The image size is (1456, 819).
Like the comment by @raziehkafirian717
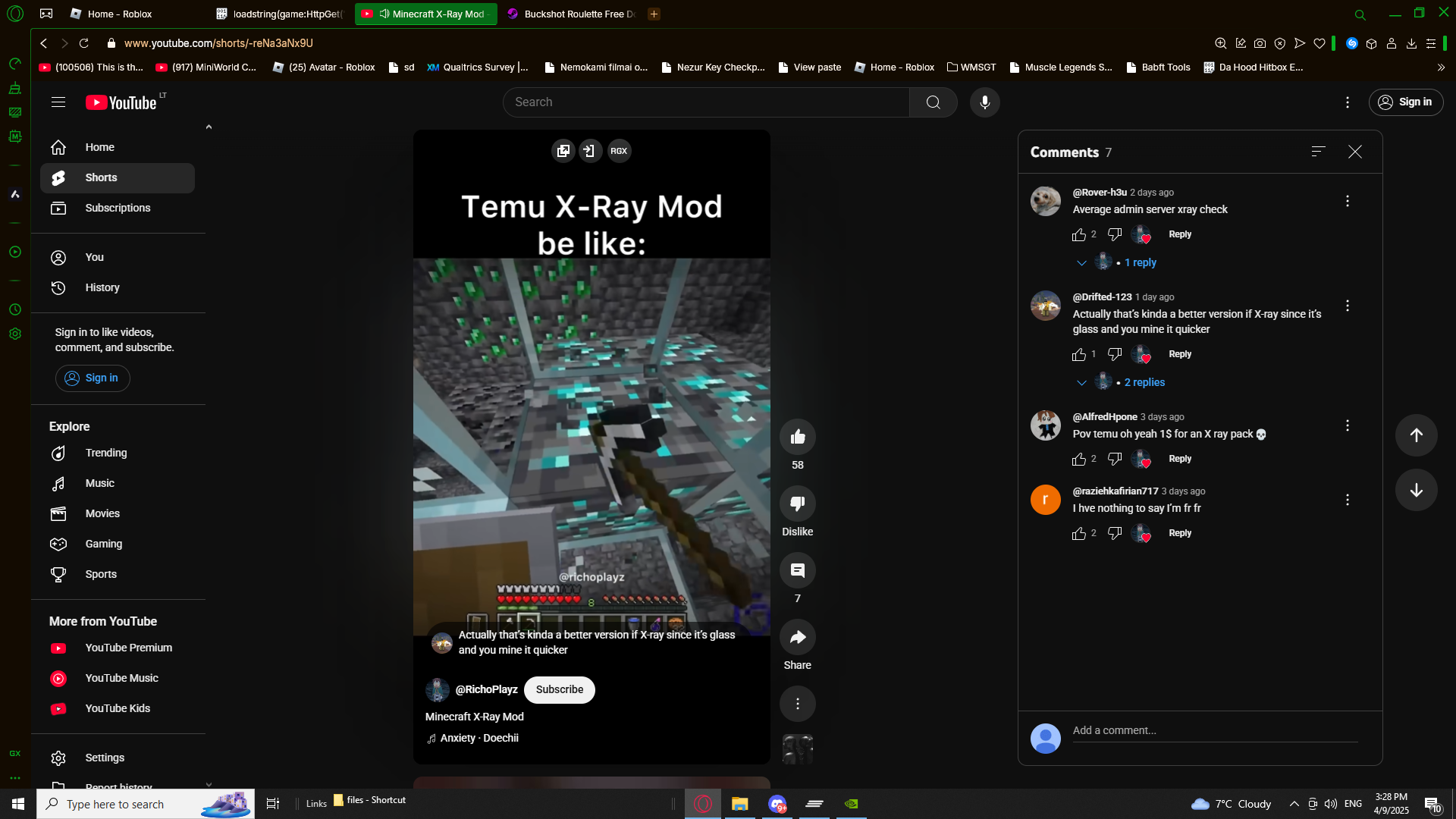pos(1079,534)
